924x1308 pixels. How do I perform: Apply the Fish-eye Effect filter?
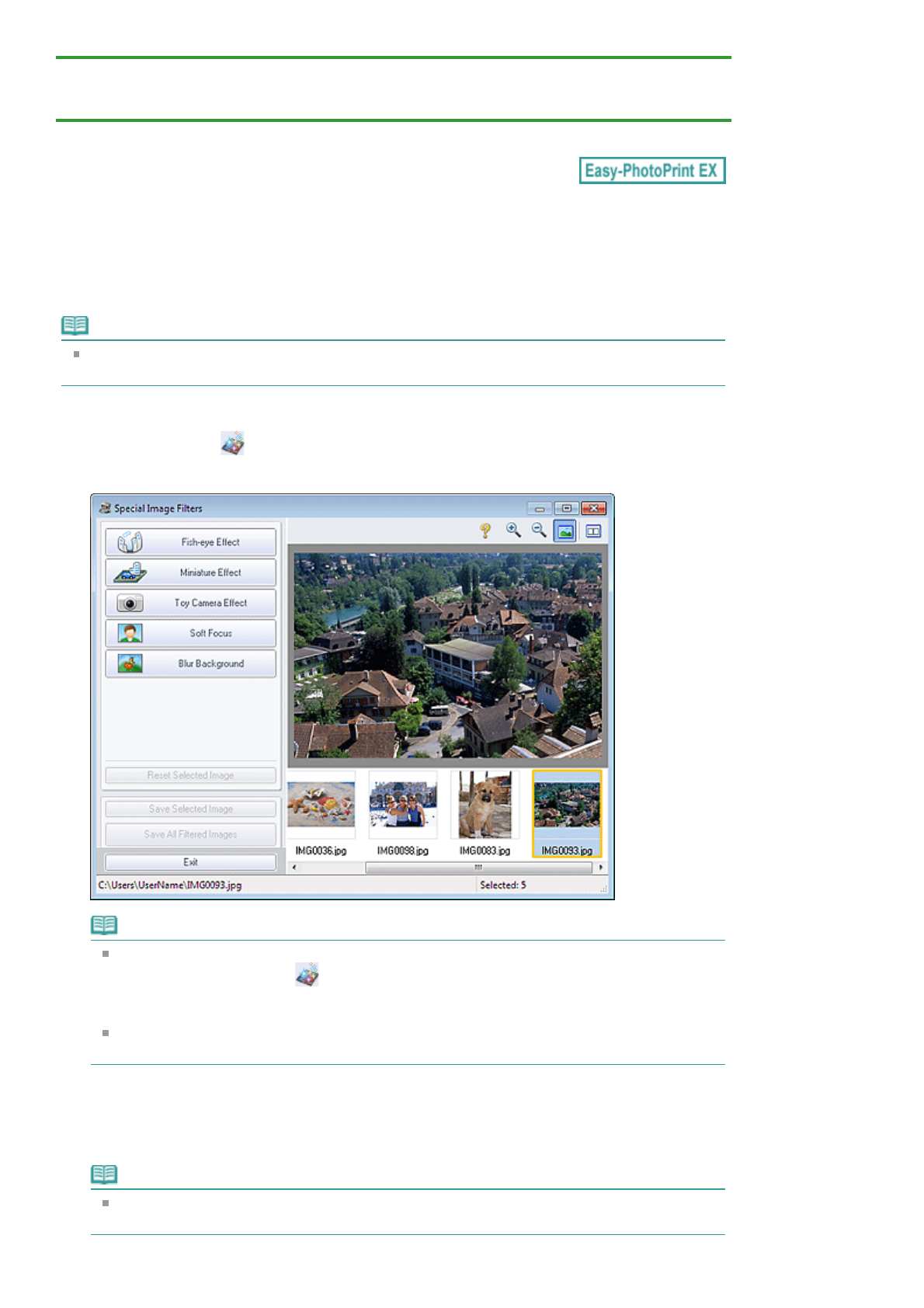pyautogui.click(x=190, y=542)
